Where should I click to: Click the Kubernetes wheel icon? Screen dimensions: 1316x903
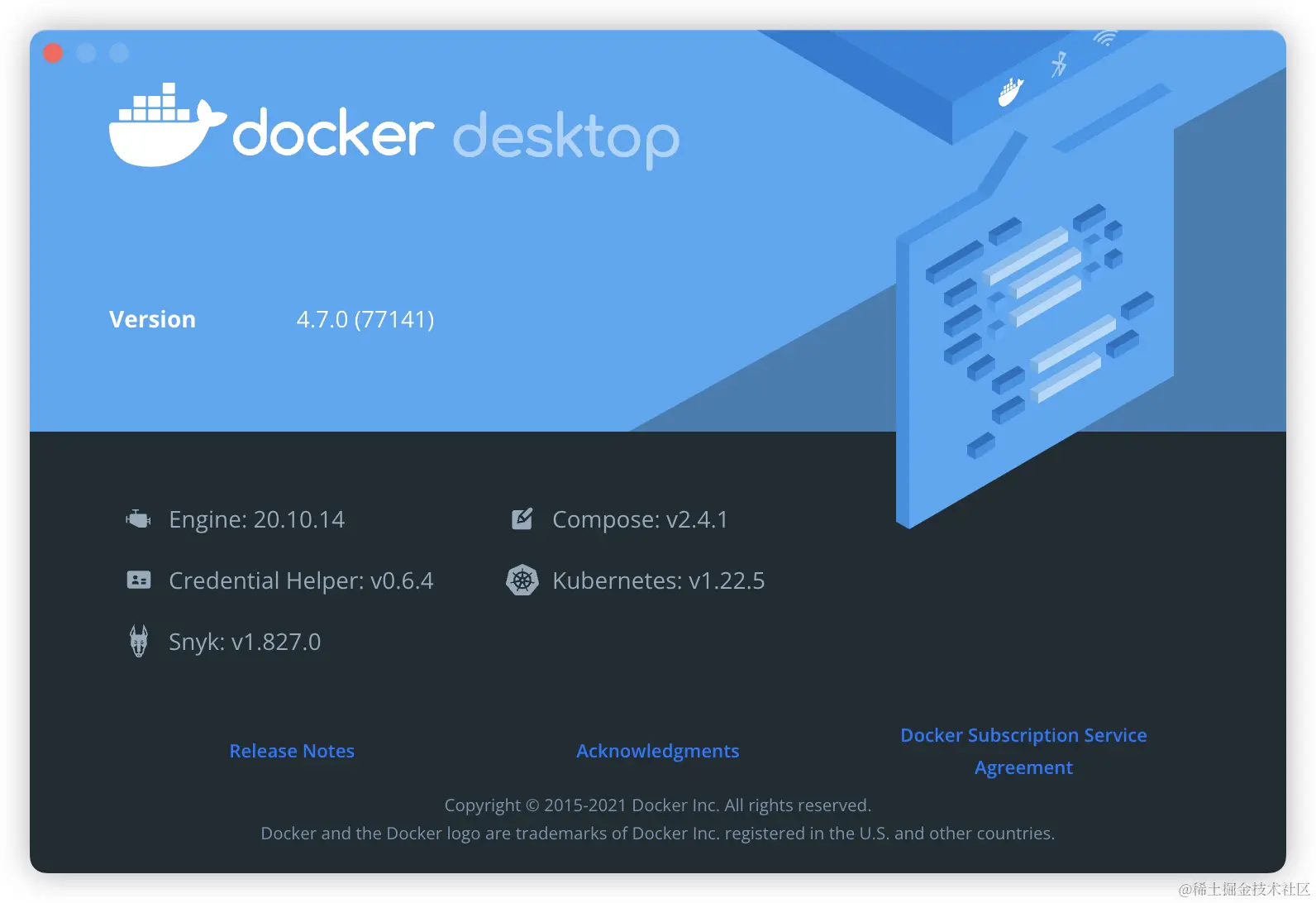(x=522, y=580)
